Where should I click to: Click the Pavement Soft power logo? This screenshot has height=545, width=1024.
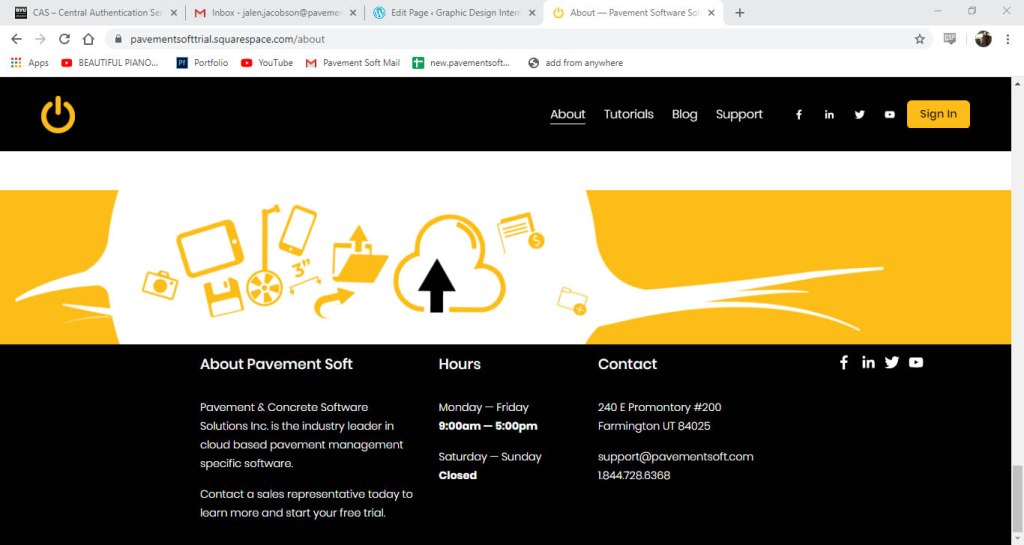click(x=58, y=115)
